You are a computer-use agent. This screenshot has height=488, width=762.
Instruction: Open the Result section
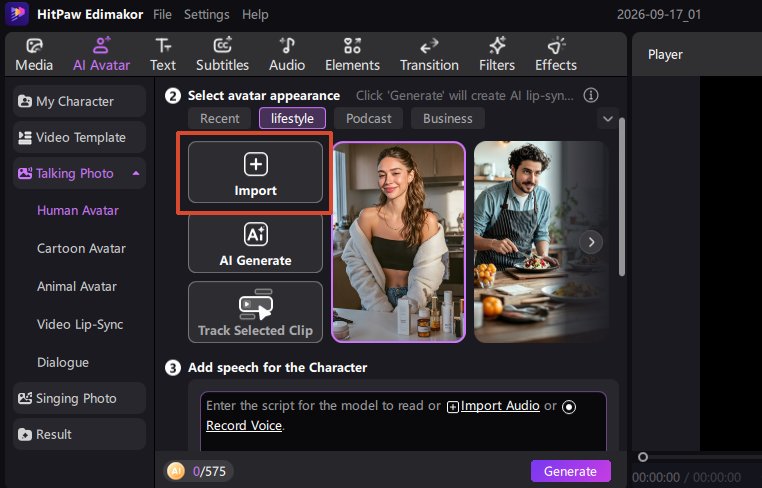coord(79,434)
